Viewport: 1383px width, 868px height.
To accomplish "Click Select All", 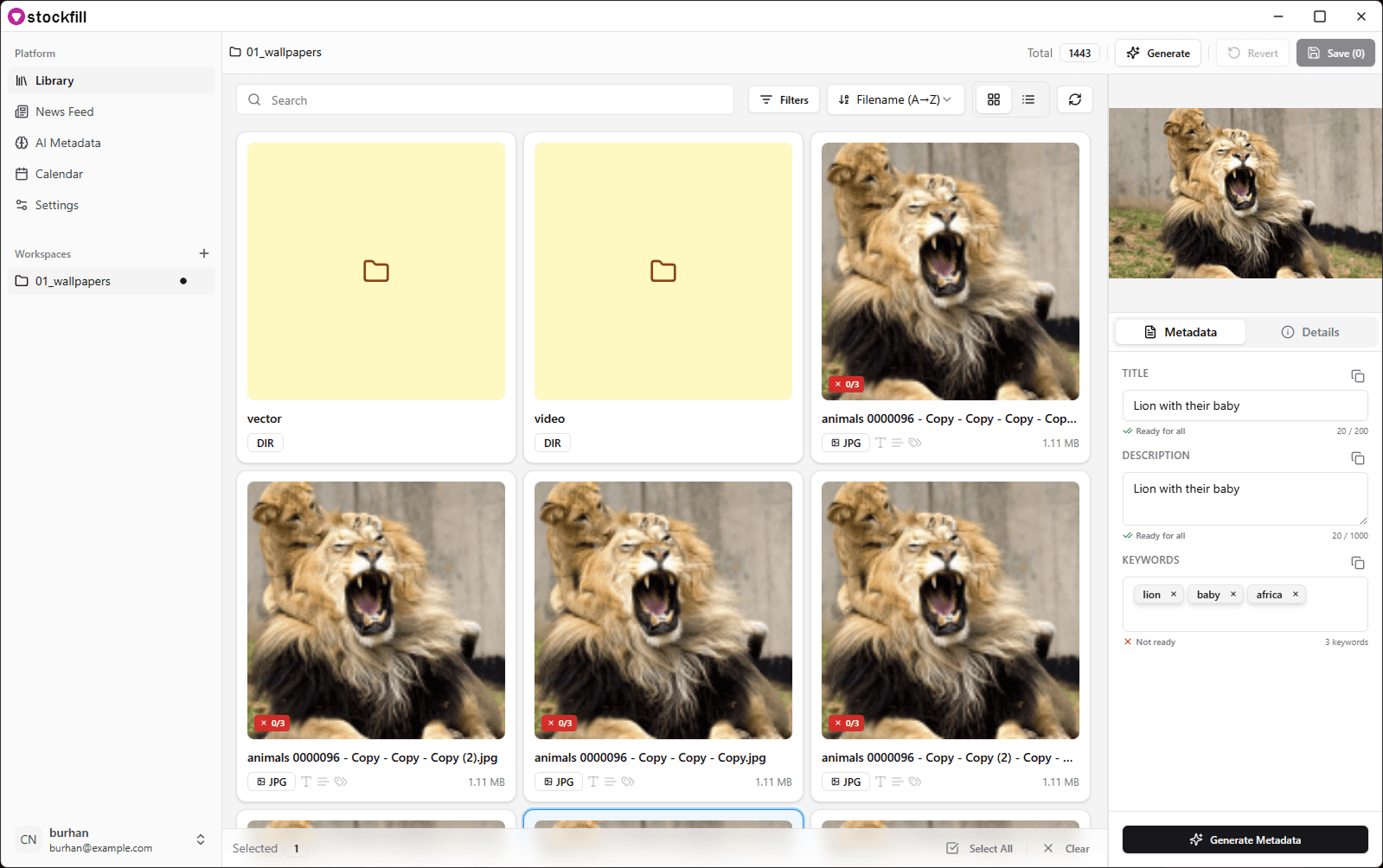I will [x=979, y=848].
